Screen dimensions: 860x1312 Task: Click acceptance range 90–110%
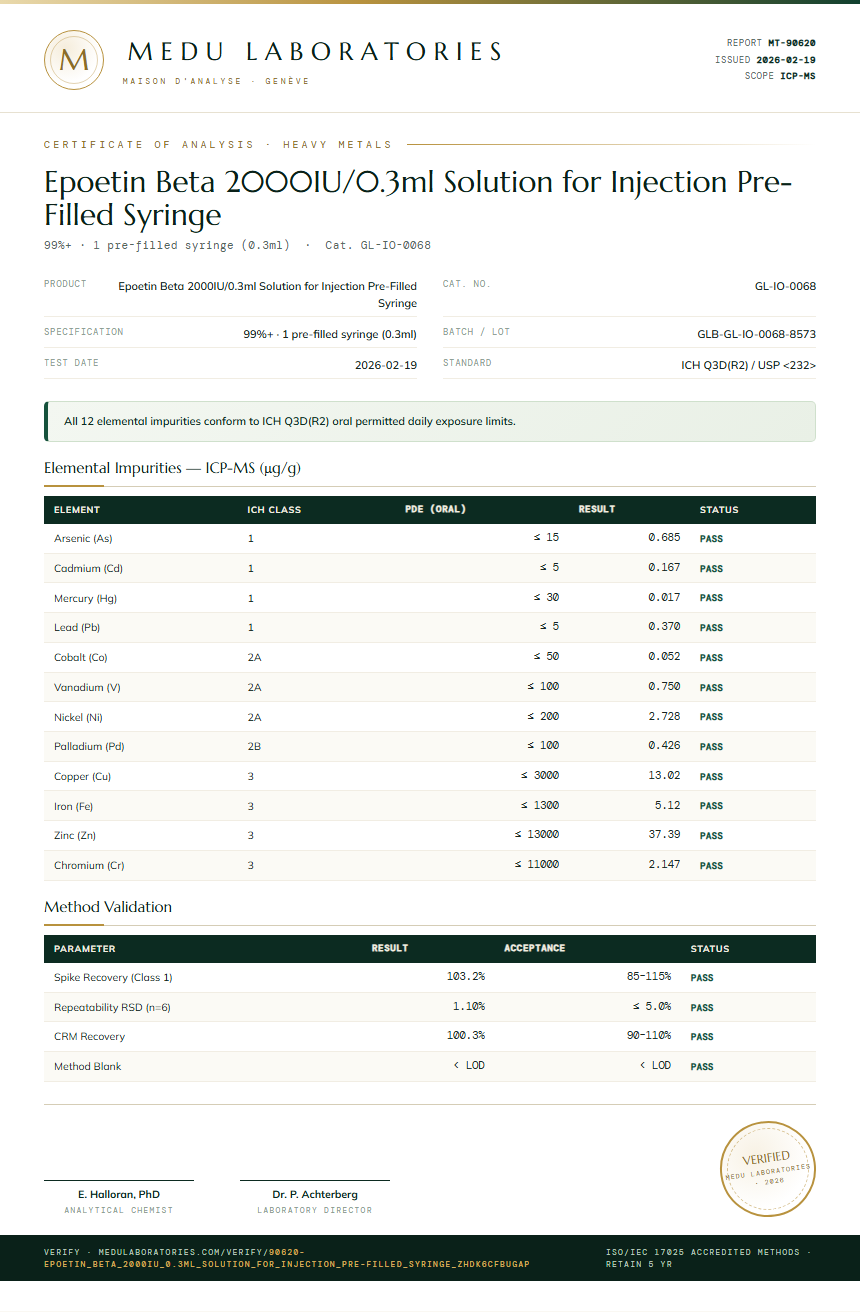[x=649, y=1035]
